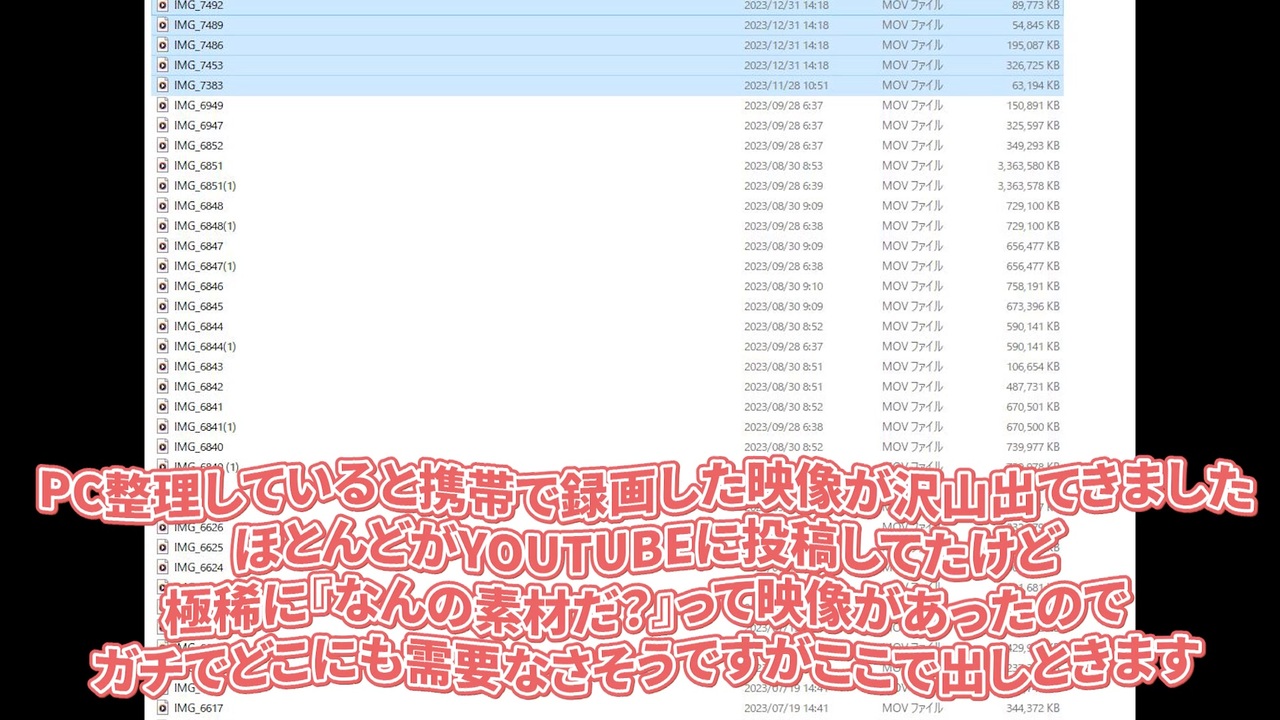Click the IMG_6845 video icon
1280x720 pixels.
pyautogui.click(x=163, y=306)
